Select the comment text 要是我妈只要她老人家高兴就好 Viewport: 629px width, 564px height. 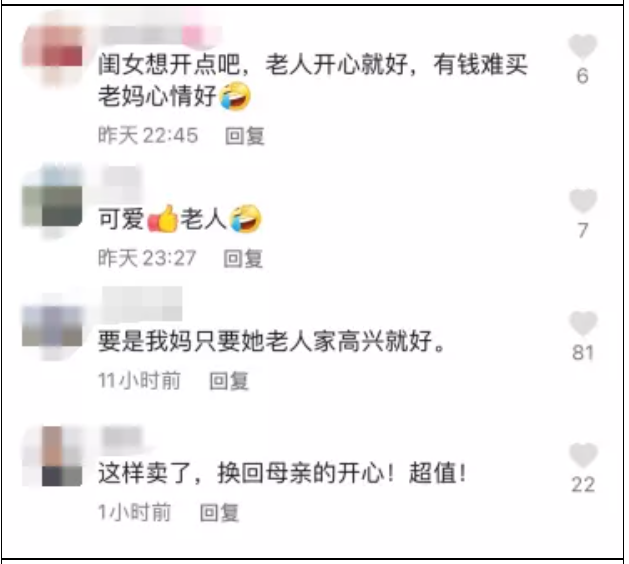(272, 341)
